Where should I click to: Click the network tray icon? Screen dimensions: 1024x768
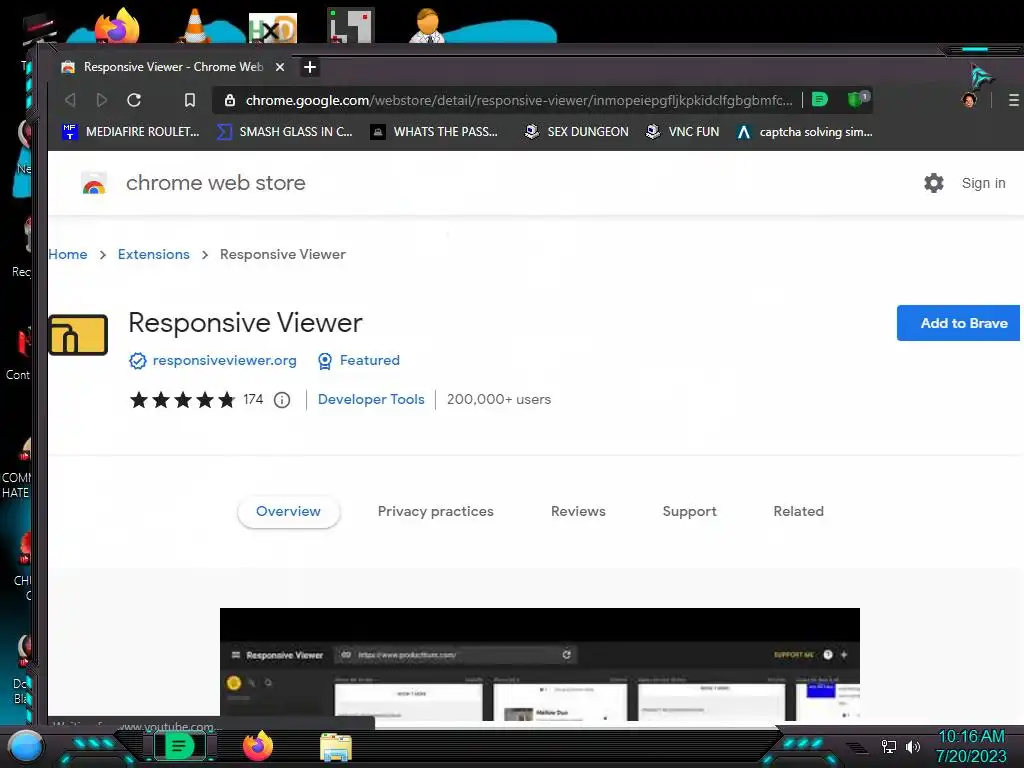889,746
